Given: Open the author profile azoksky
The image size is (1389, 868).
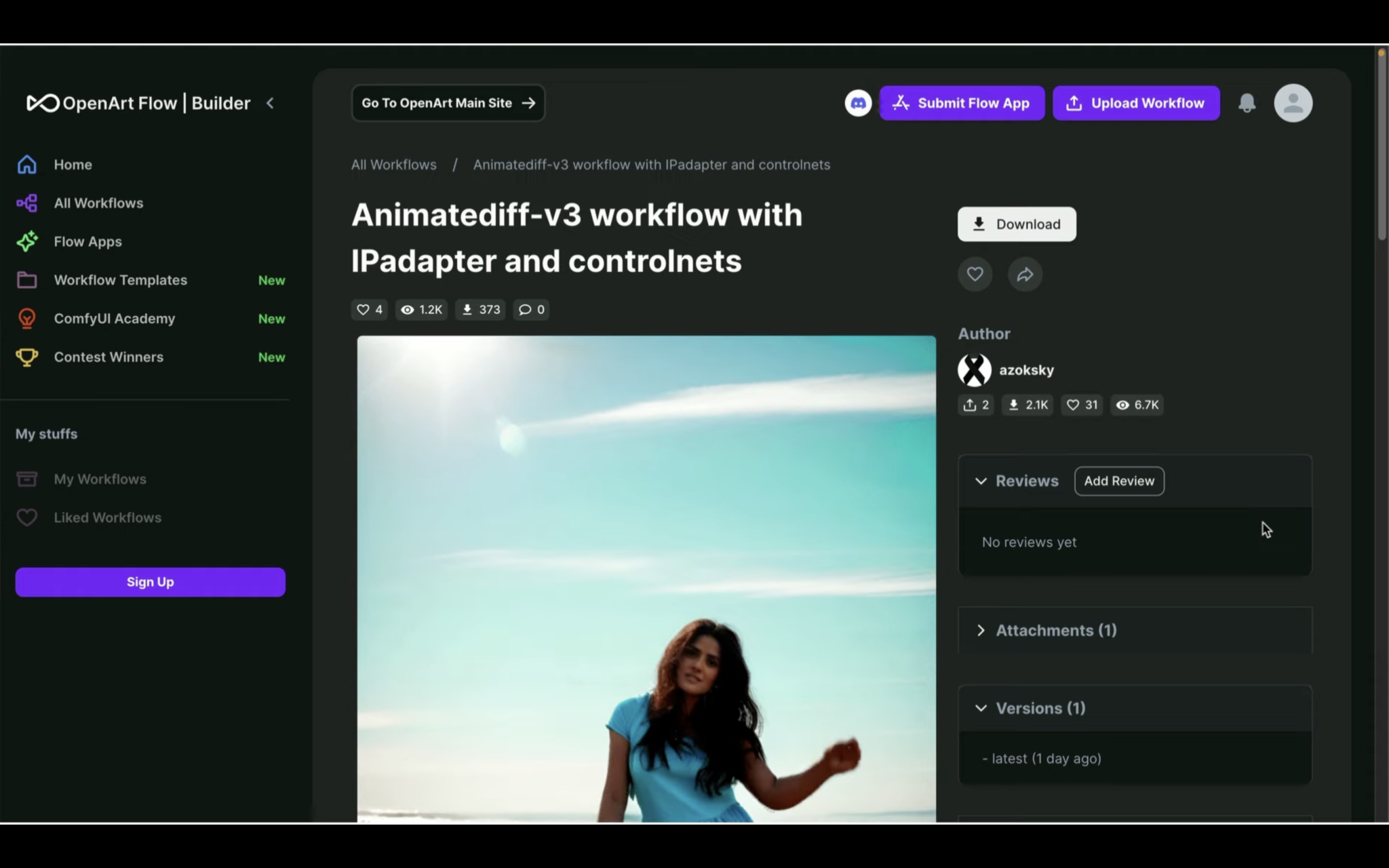Looking at the screenshot, I should [1026, 370].
